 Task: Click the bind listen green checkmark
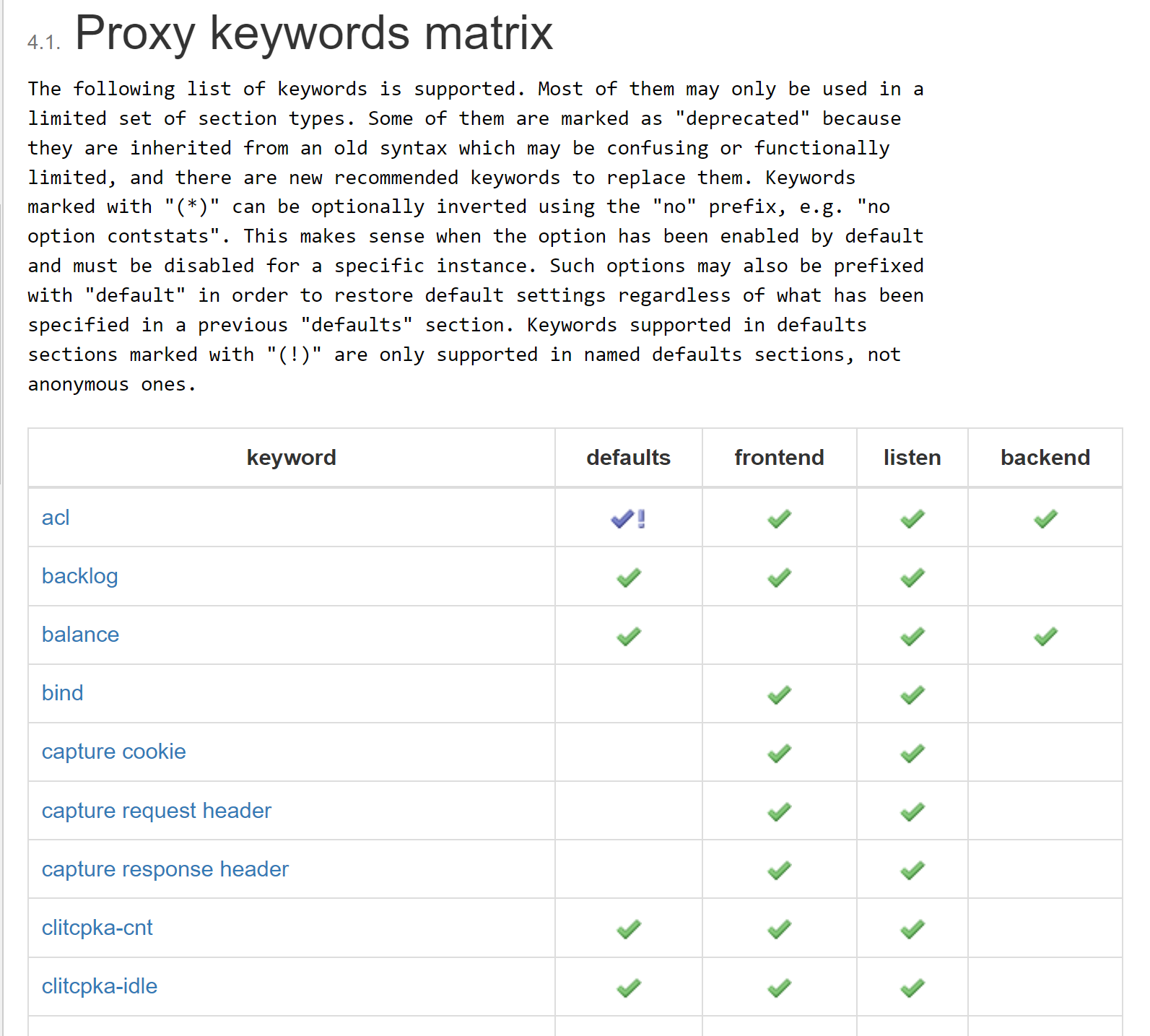point(912,695)
